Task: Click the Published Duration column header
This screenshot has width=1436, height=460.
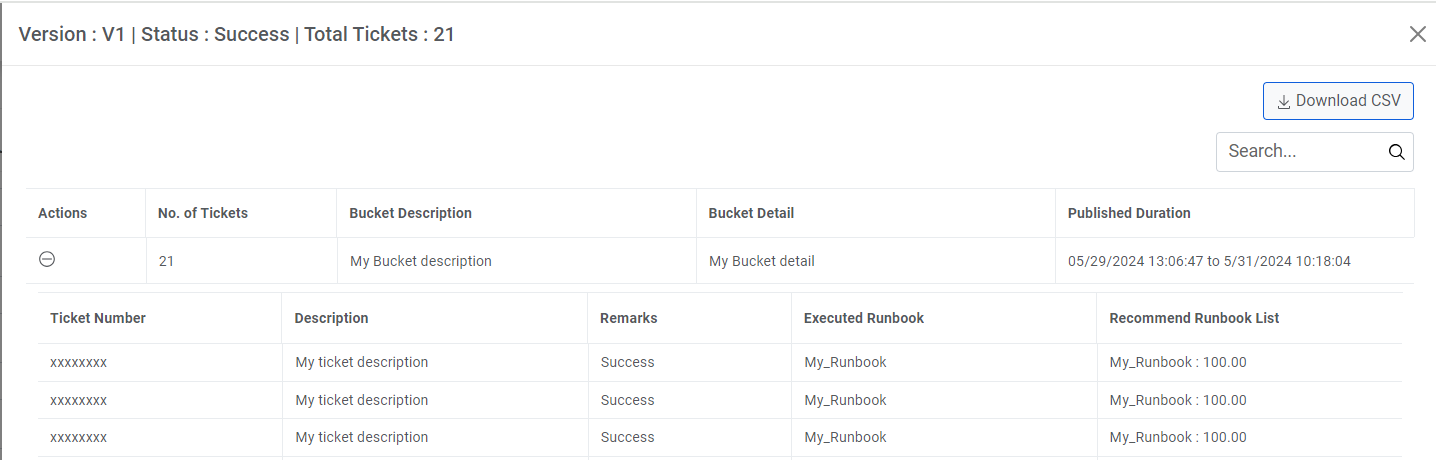Action: point(1129,213)
